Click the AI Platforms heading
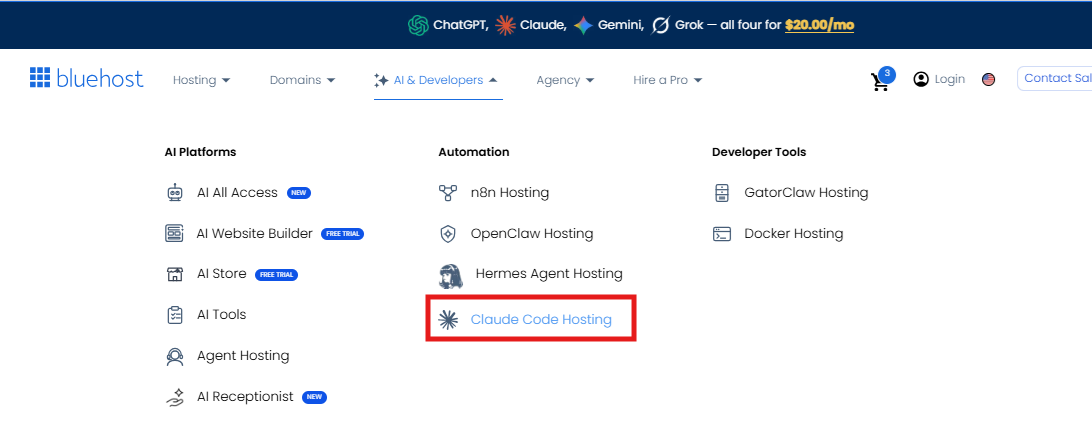This screenshot has height=447, width=1092. coord(201,152)
